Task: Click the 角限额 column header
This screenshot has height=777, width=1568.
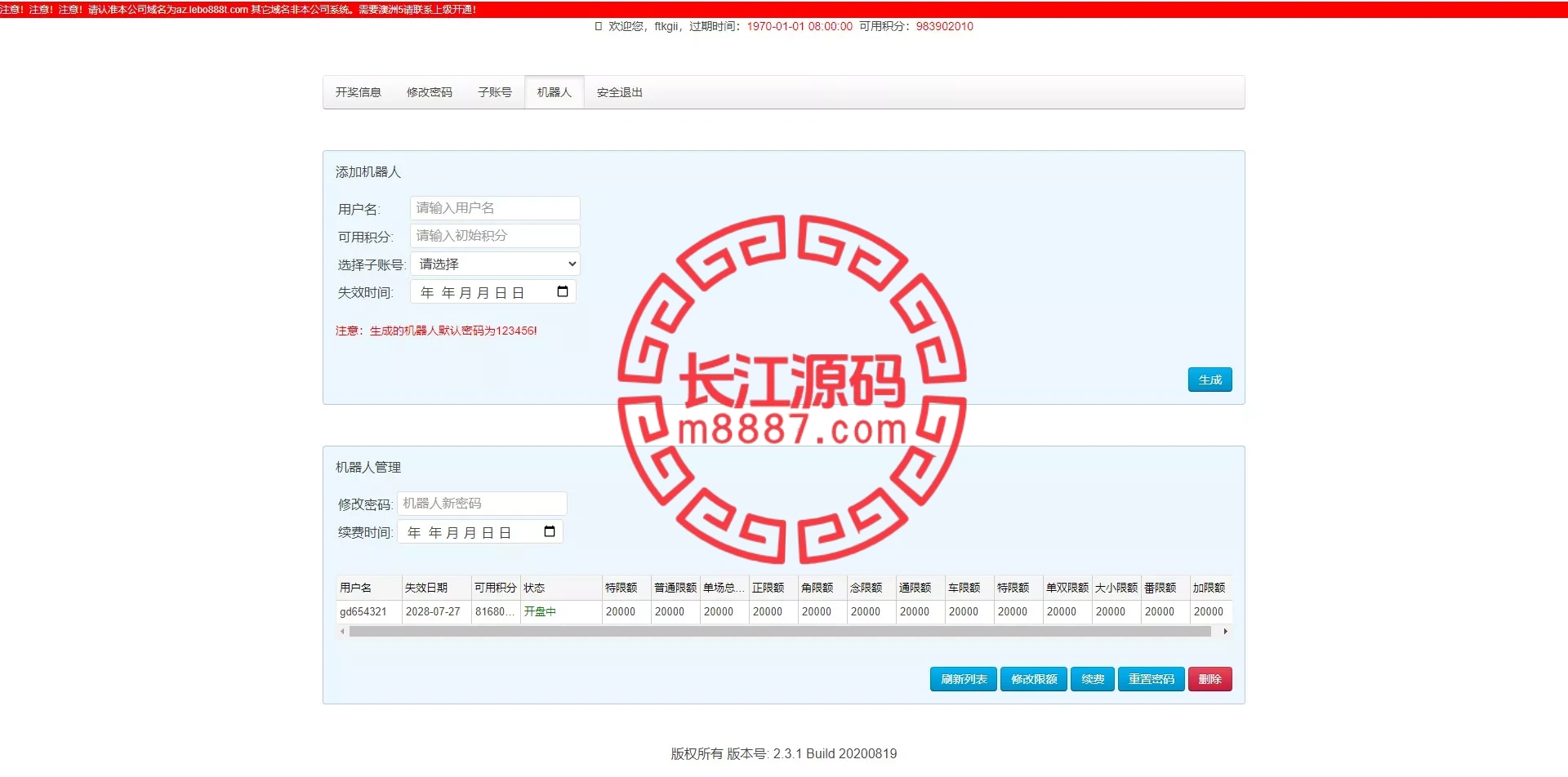Action: 822,588
